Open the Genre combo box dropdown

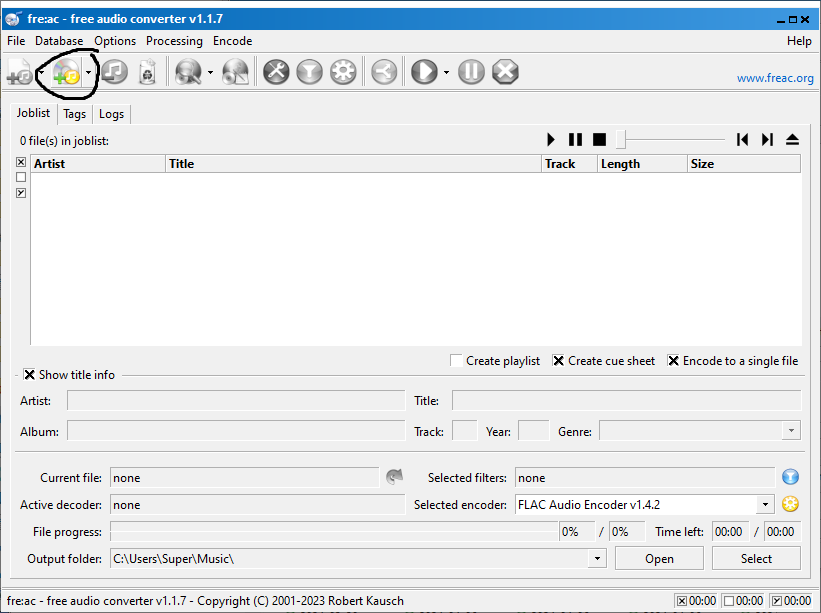pos(791,431)
